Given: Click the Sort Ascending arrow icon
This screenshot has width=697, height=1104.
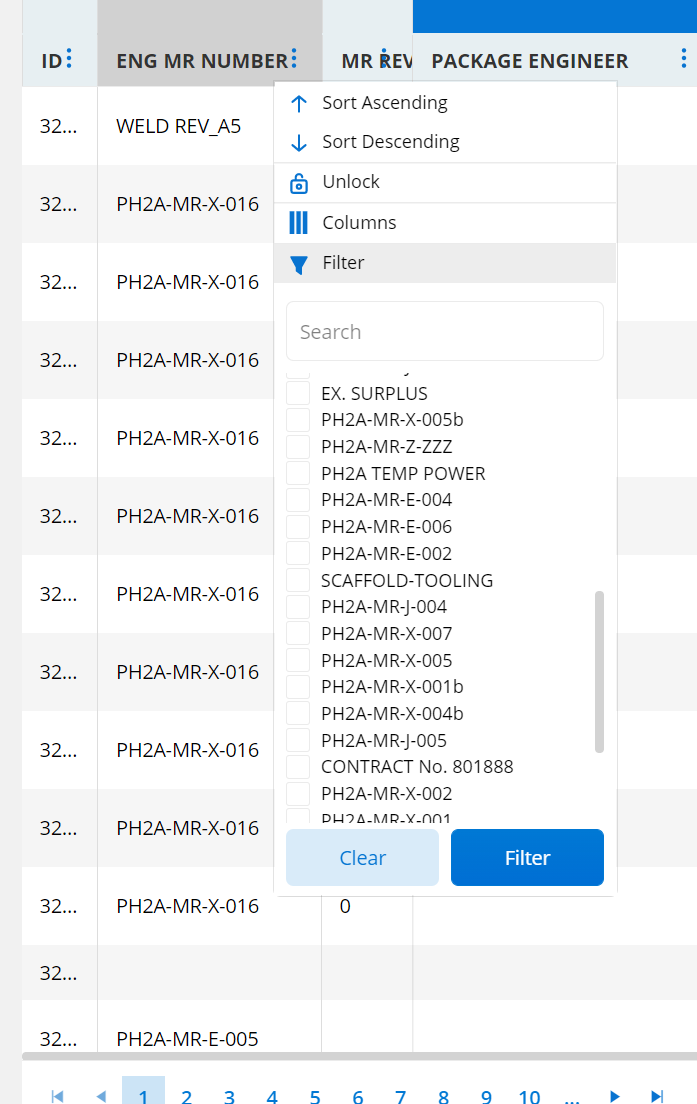Looking at the screenshot, I should [299, 104].
